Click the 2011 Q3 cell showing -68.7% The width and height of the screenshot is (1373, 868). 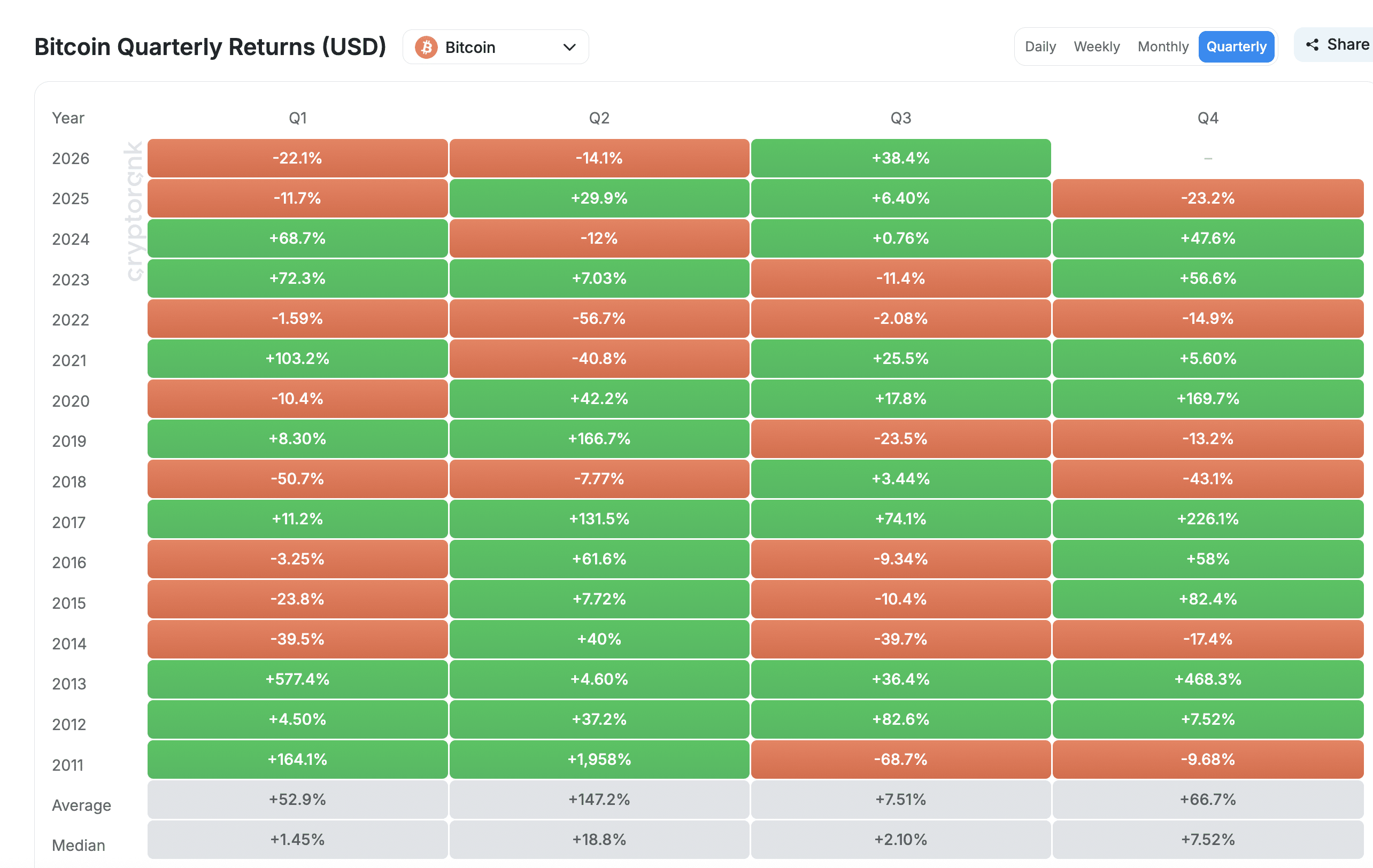[901, 759]
